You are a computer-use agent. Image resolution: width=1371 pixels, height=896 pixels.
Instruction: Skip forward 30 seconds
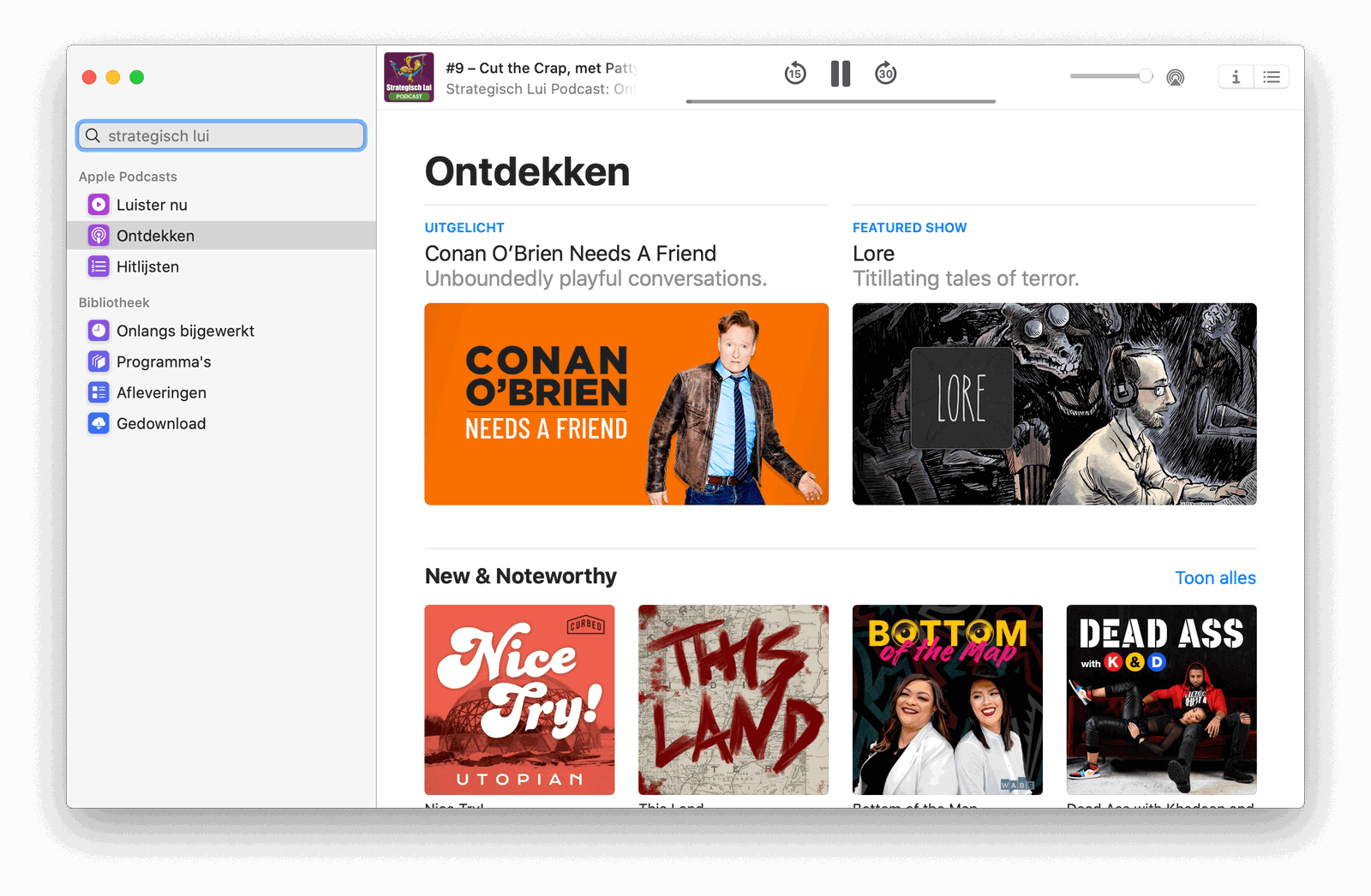click(886, 74)
